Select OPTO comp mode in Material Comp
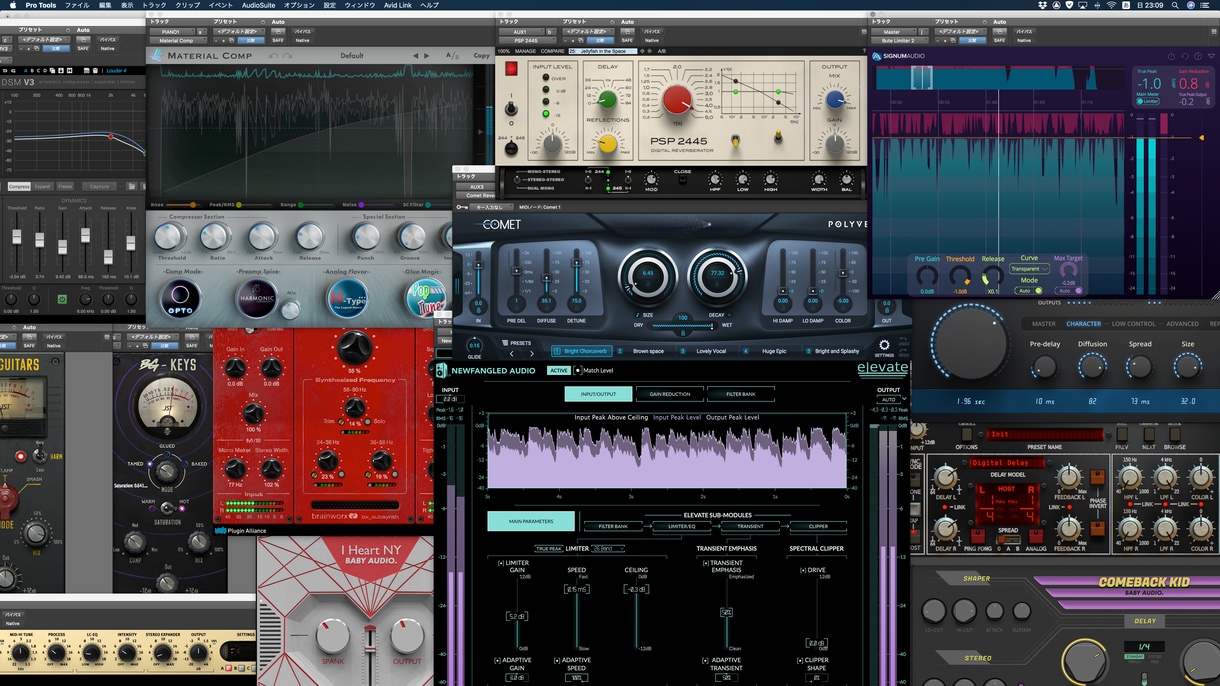Viewport: 1220px width, 686px height. (180, 299)
